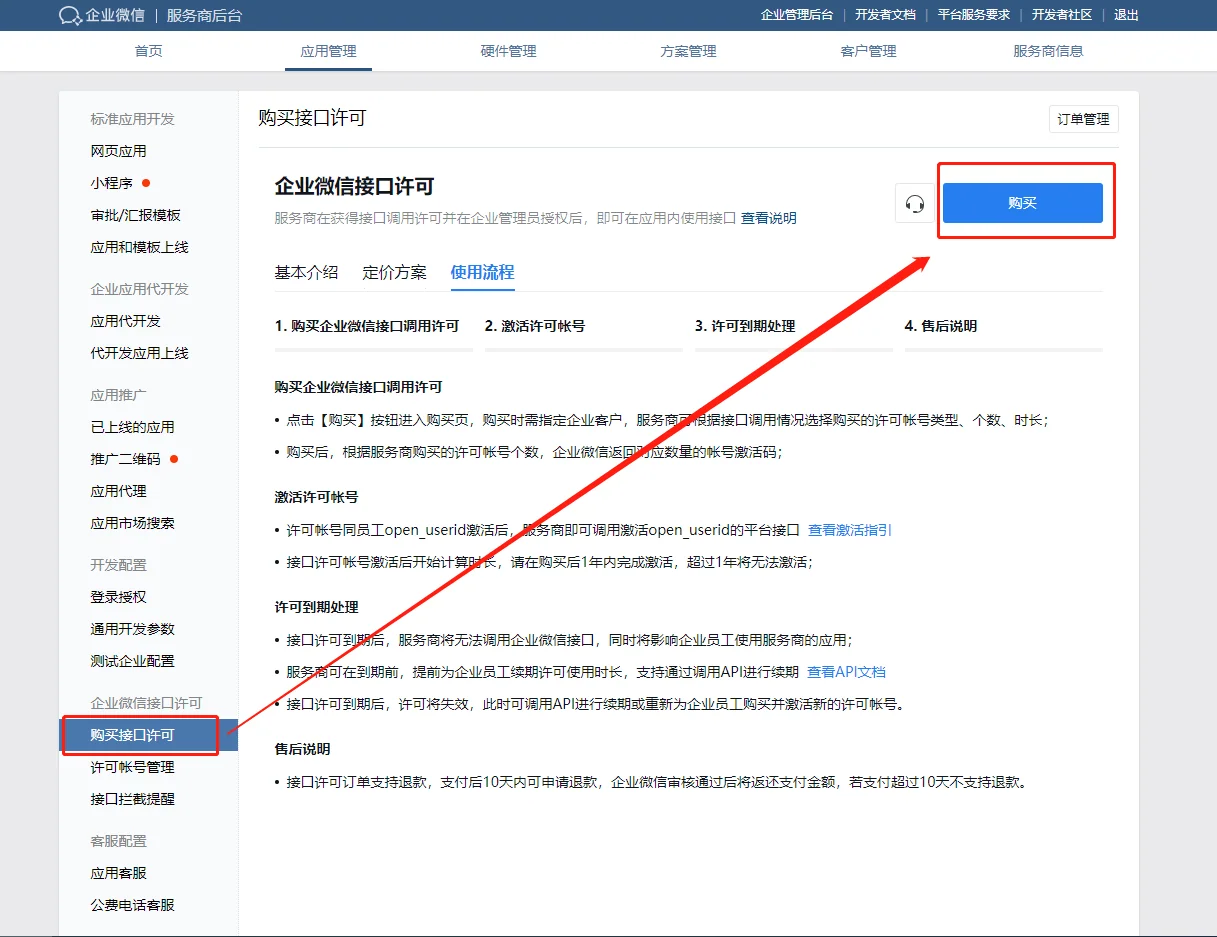
Task: Open 登录授权 in sidebar
Action: (118, 597)
